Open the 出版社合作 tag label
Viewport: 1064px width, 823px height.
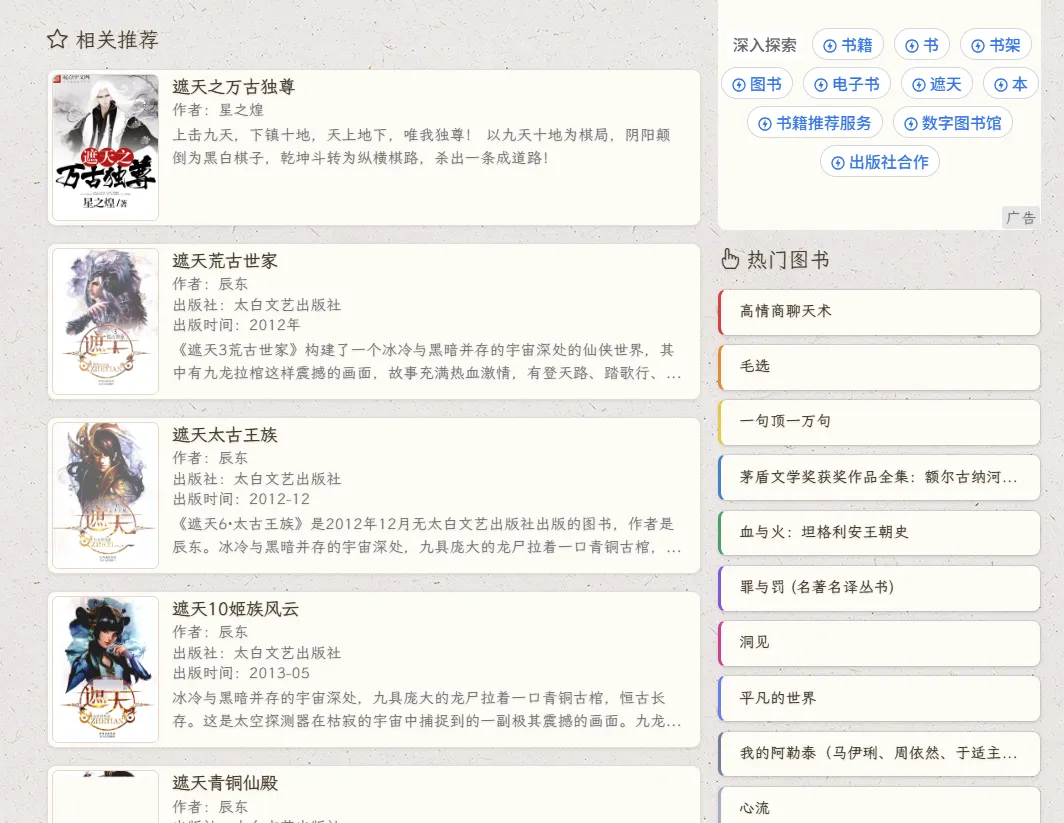point(888,162)
